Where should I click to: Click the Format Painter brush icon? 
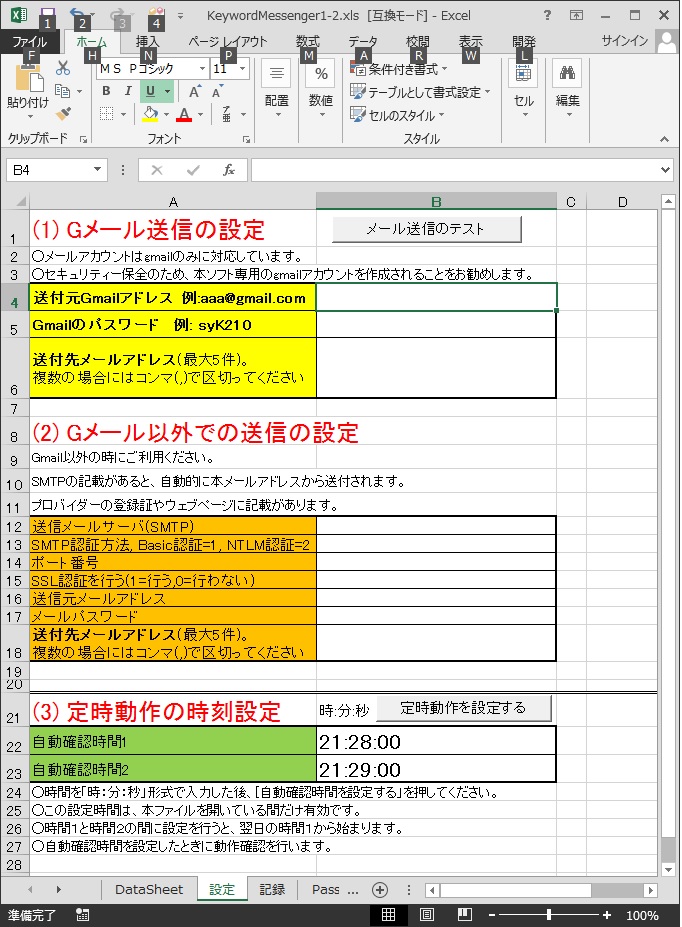(63, 113)
